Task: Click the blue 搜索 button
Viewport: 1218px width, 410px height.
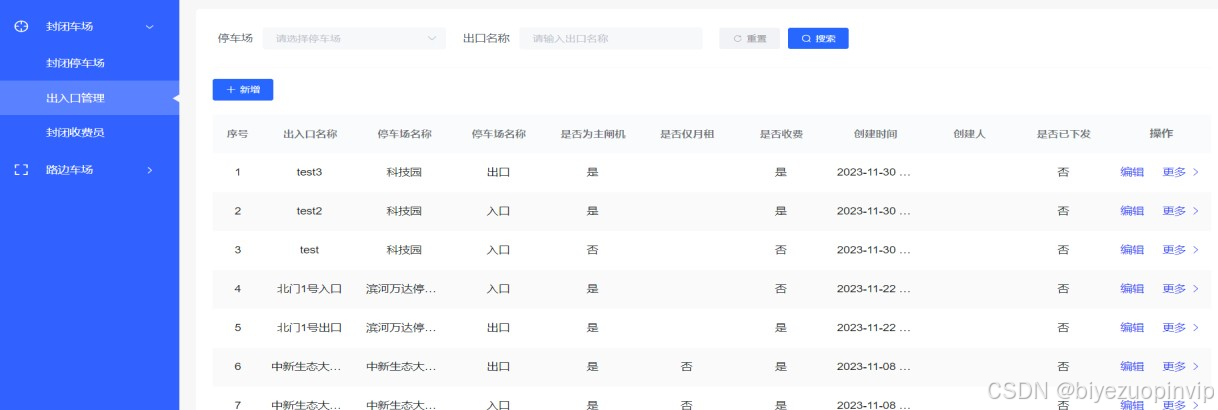Action: point(818,38)
